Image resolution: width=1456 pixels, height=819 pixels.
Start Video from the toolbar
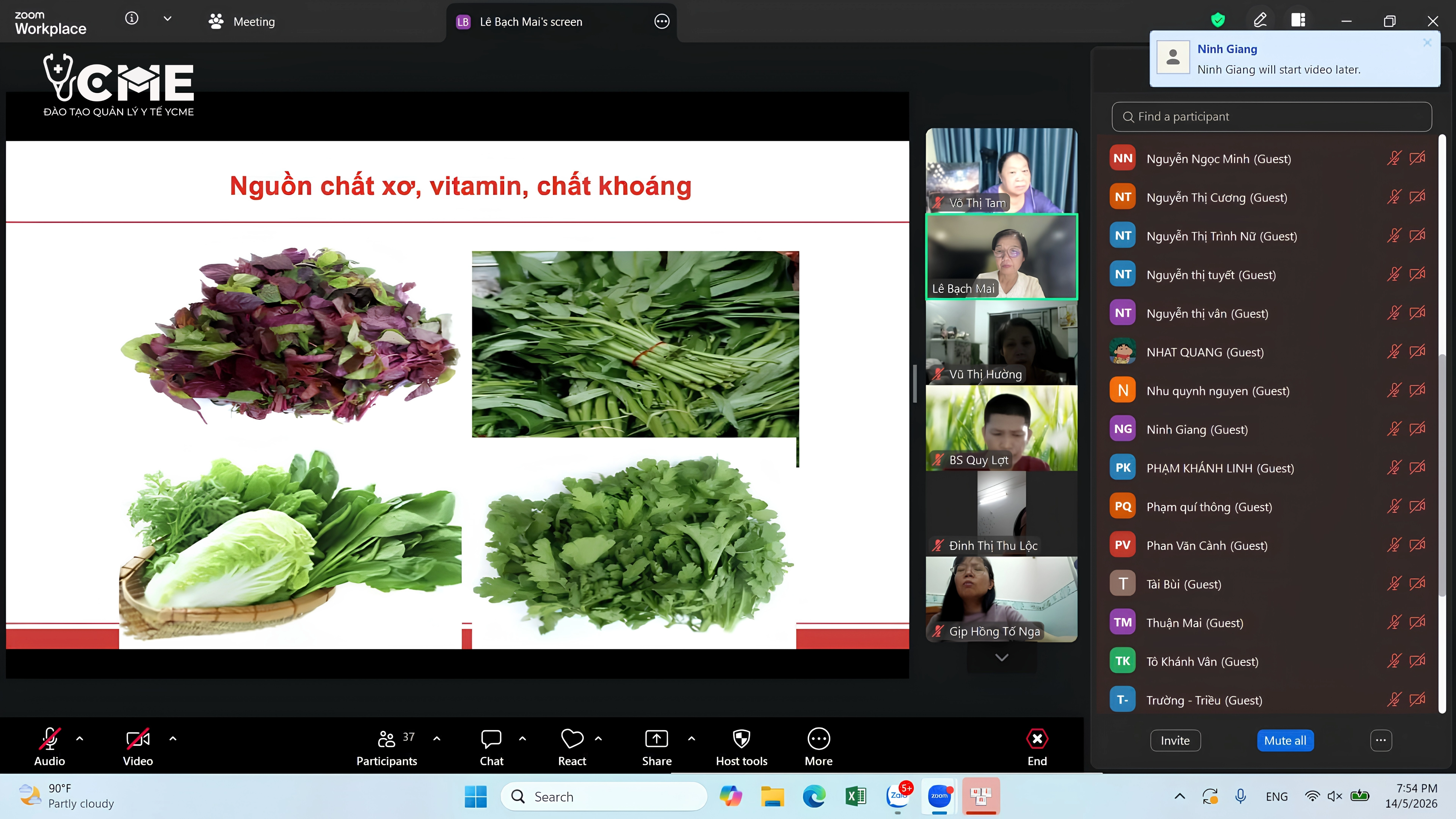click(138, 746)
